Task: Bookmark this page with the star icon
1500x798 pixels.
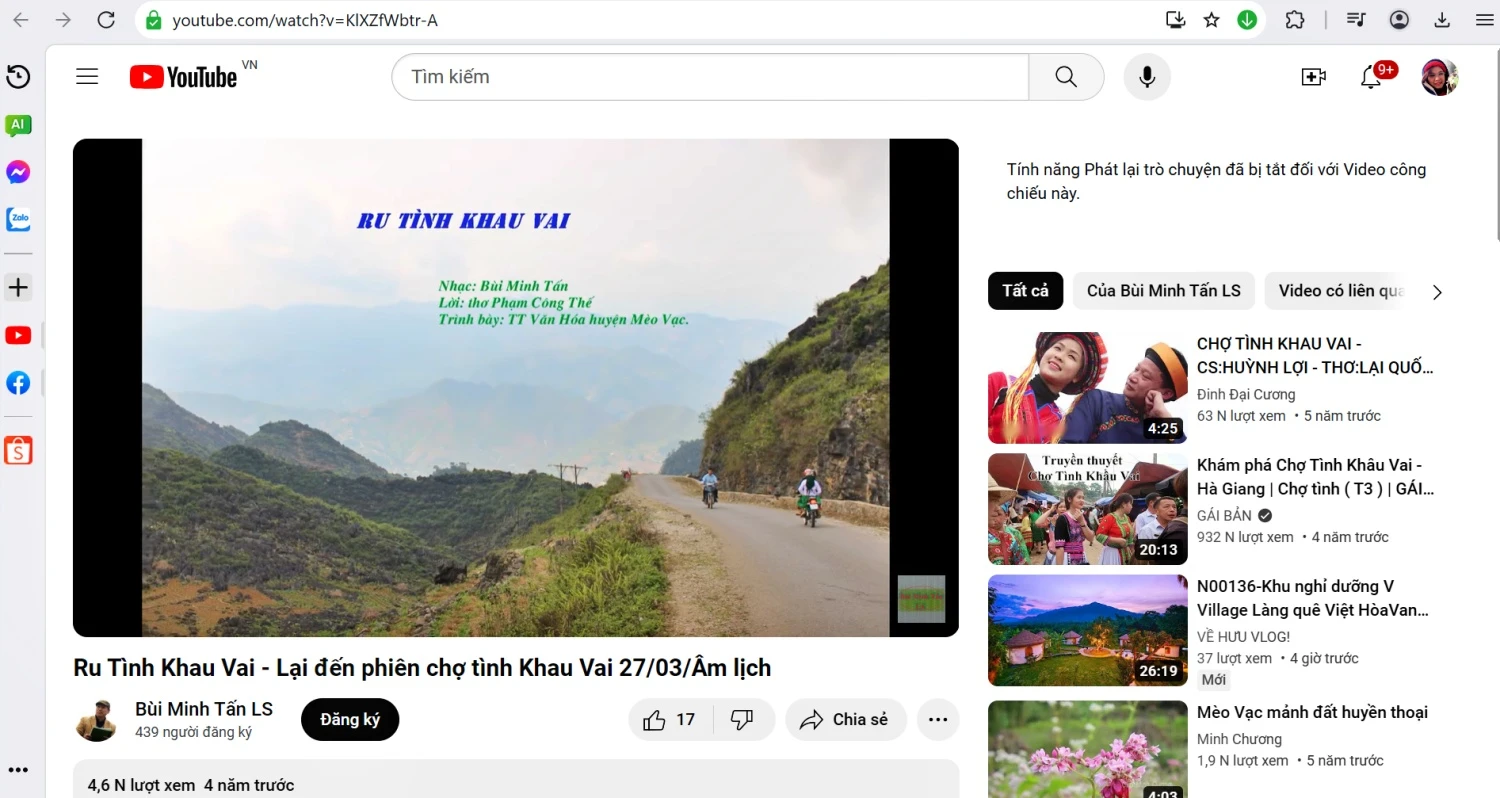Action: (1211, 20)
